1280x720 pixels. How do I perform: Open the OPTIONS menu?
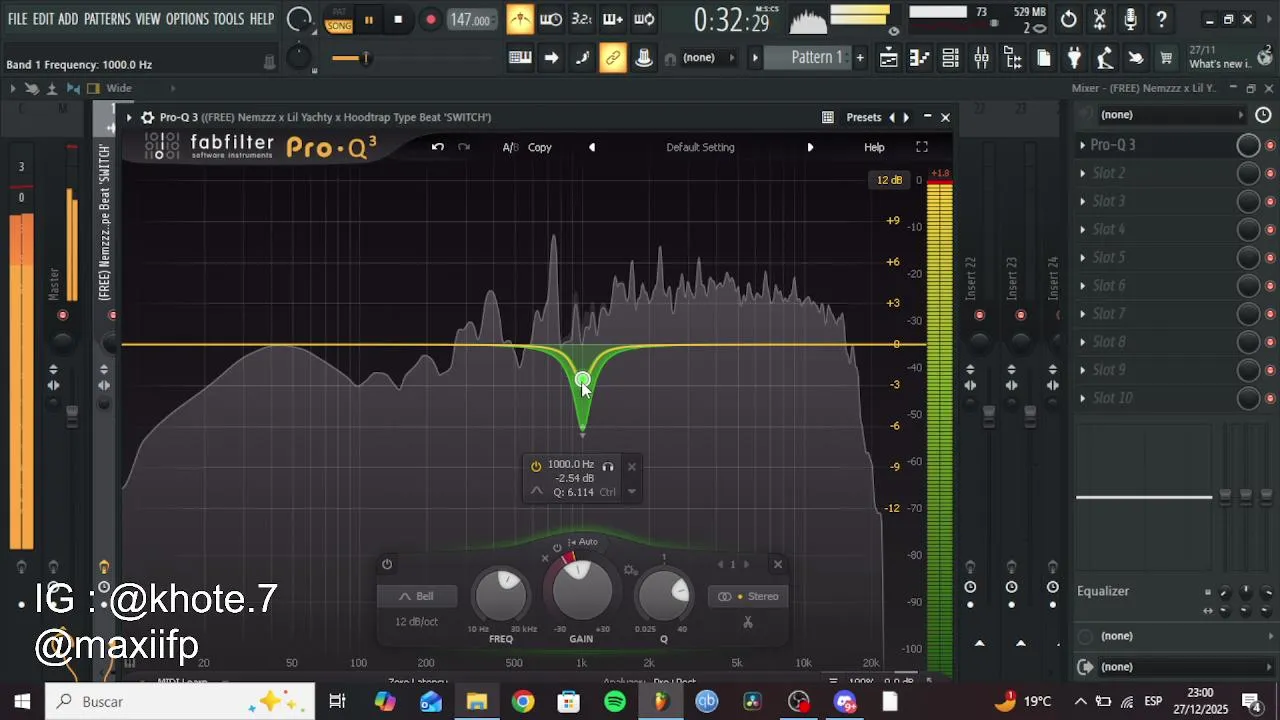pos(187,19)
